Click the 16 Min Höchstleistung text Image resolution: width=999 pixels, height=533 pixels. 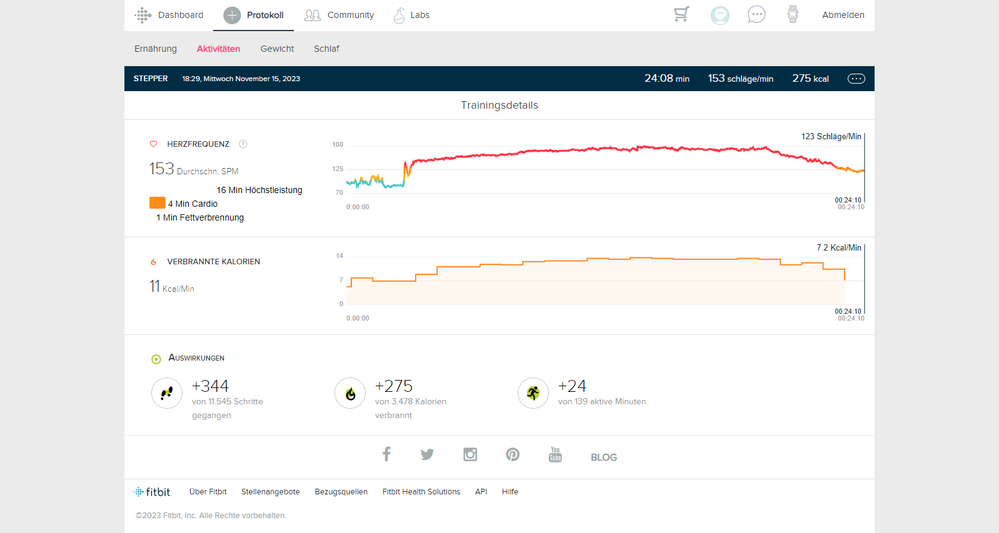(259, 190)
